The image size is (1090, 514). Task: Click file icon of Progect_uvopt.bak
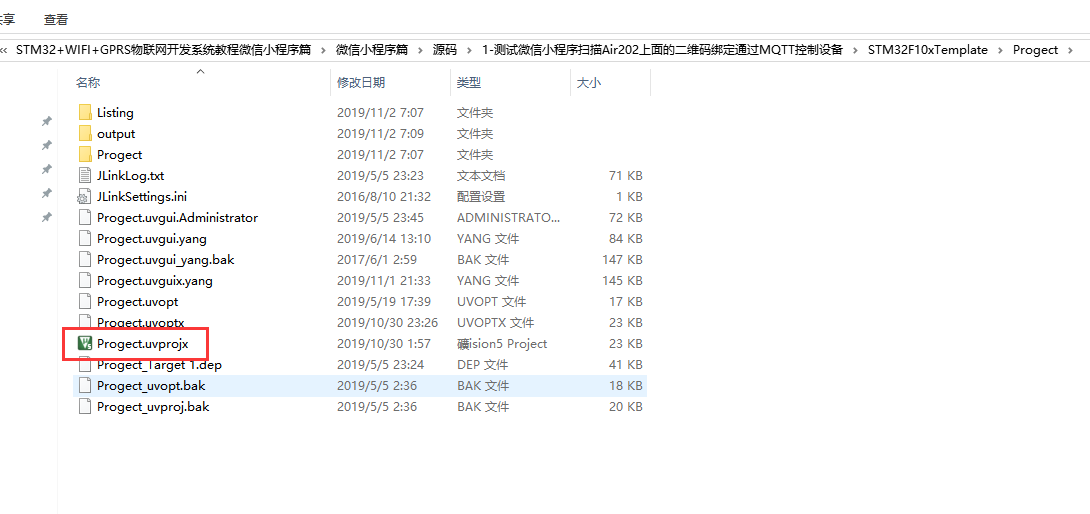click(x=85, y=386)
